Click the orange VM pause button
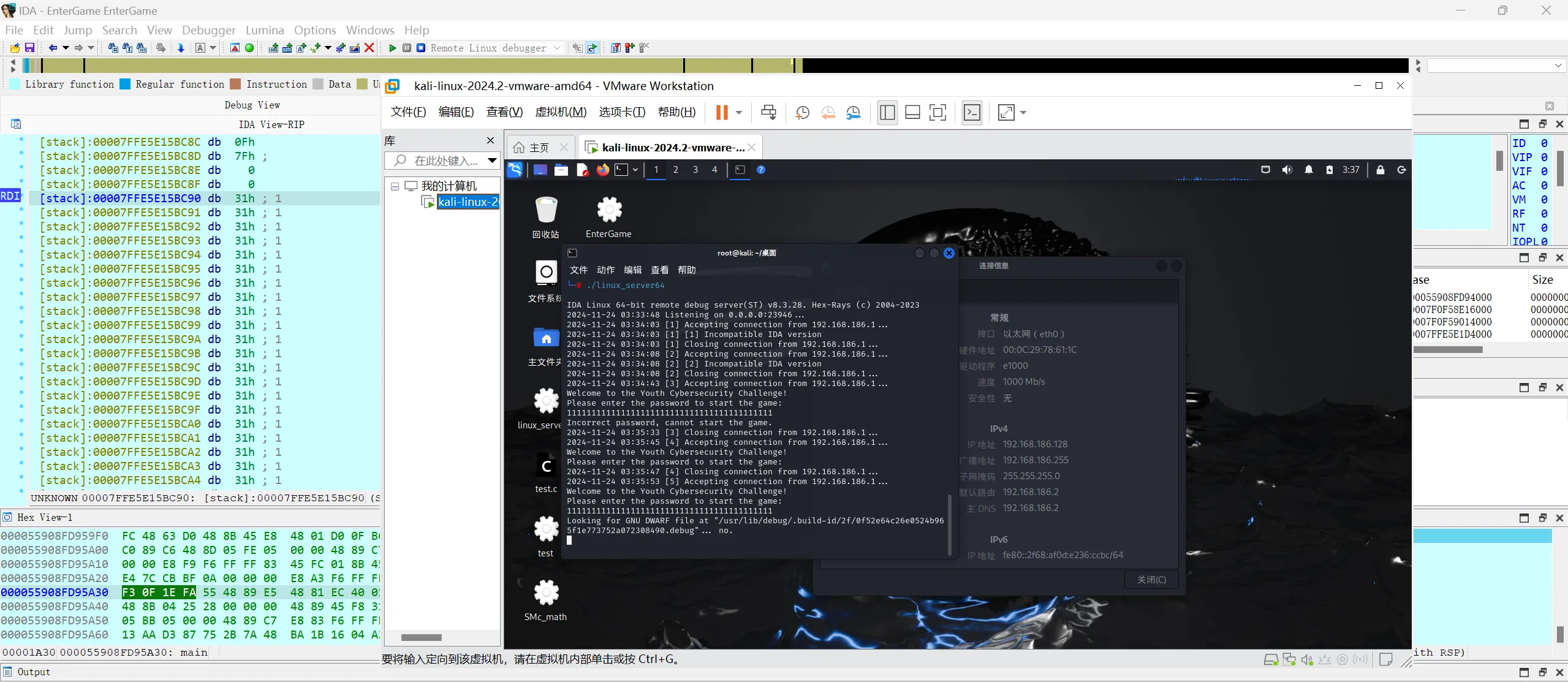Viewport: 1568px width, 682px height. 722,113
